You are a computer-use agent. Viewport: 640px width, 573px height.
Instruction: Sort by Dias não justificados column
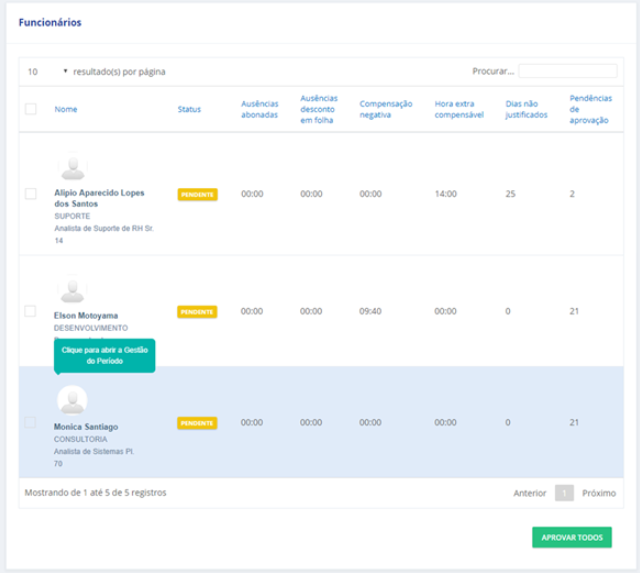pyautogui.click(x=527, y=109)
